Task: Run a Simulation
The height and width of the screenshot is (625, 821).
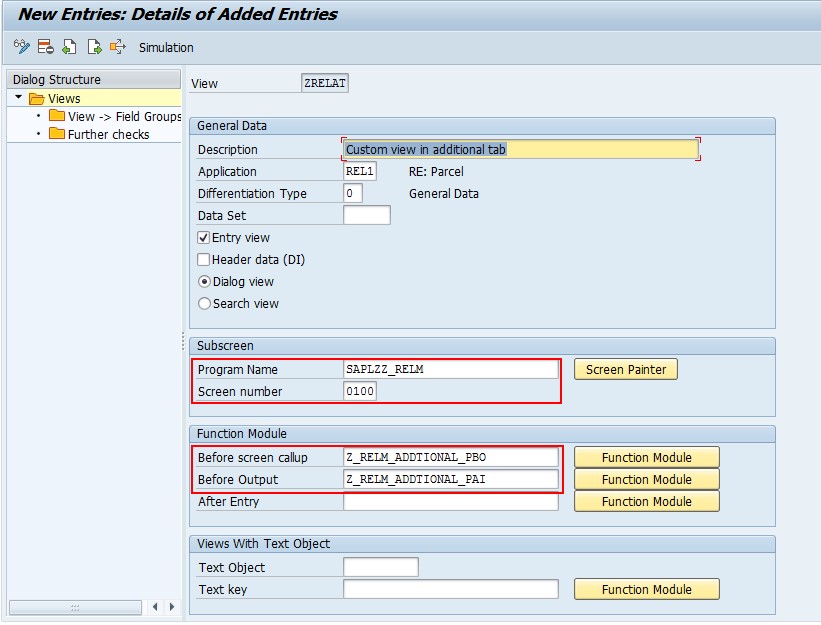Action: 165,47
